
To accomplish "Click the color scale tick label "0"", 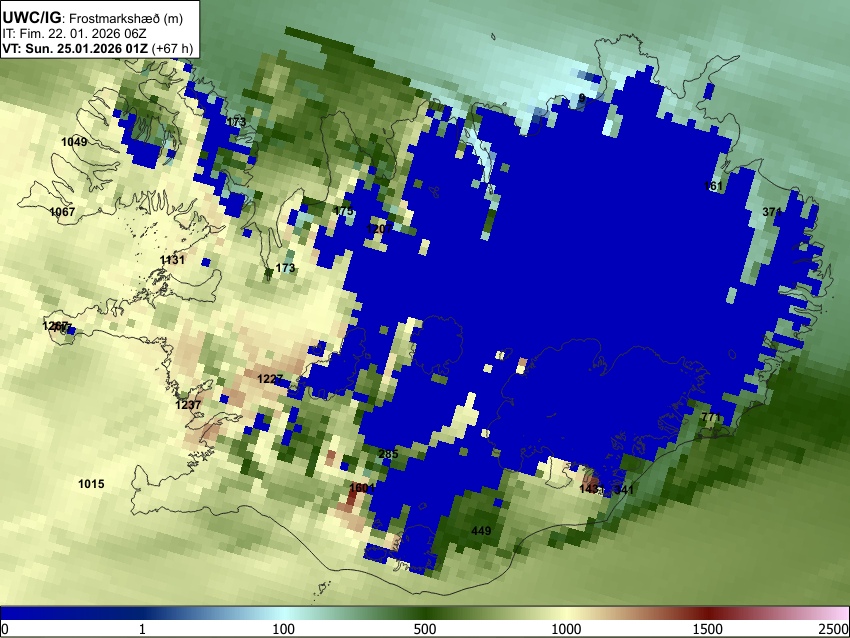I will point(5,629).
